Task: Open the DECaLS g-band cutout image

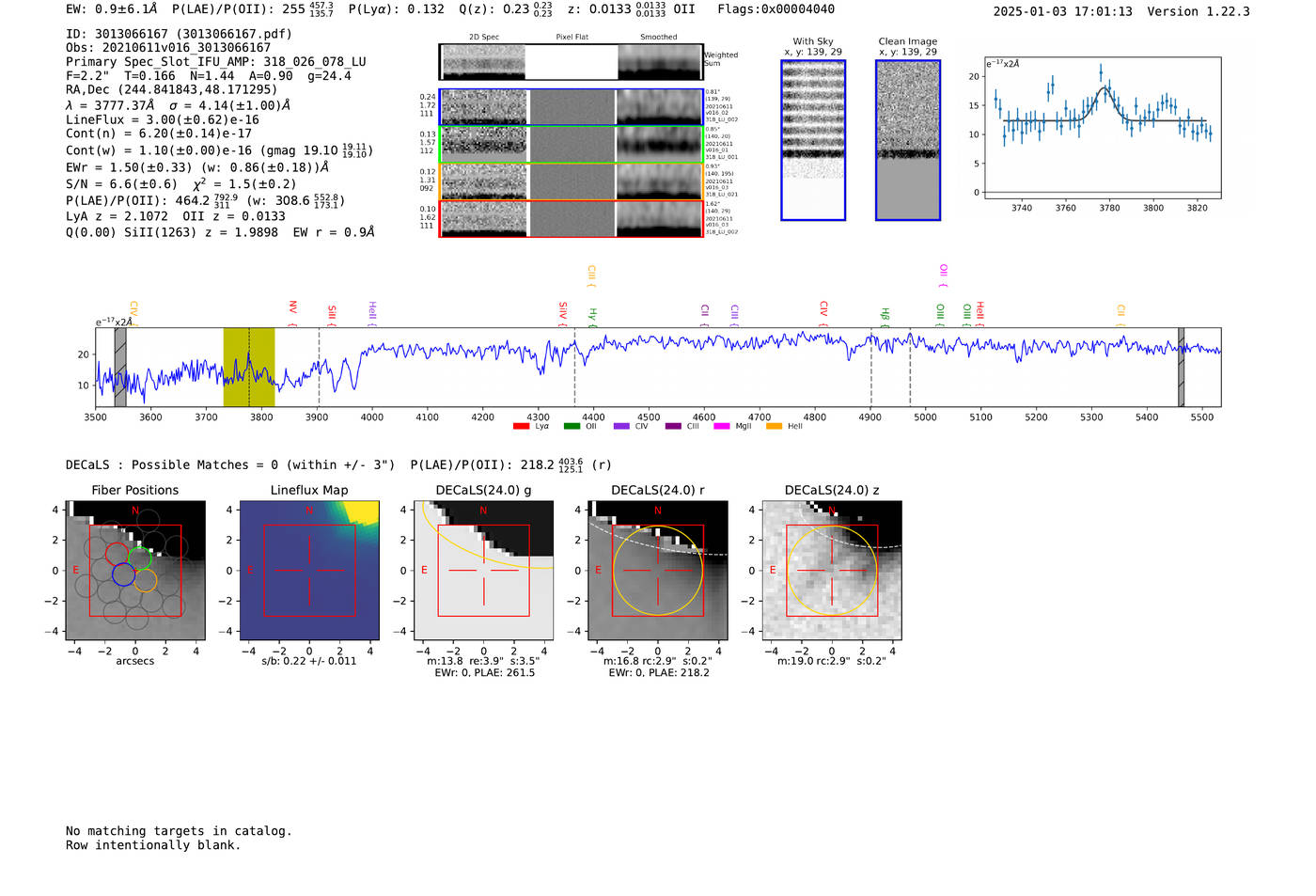Action: (484, 571)
